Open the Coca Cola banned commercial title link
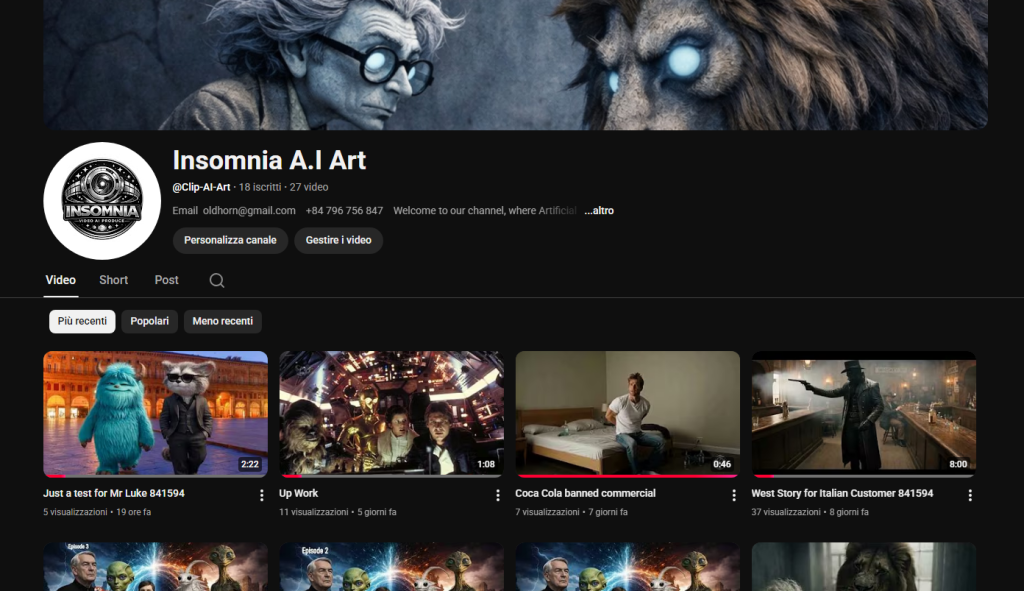Screen dimensions: 1024x591 pos(585,493)
